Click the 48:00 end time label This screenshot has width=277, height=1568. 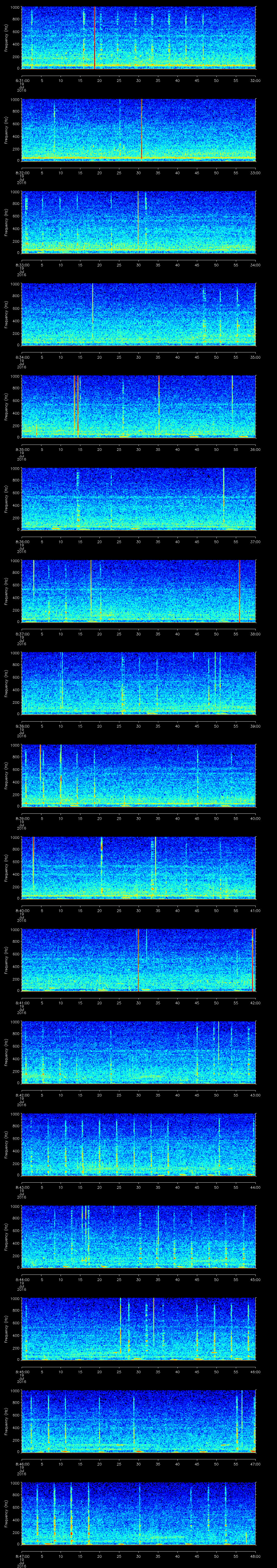click(x=255, y=1556)
